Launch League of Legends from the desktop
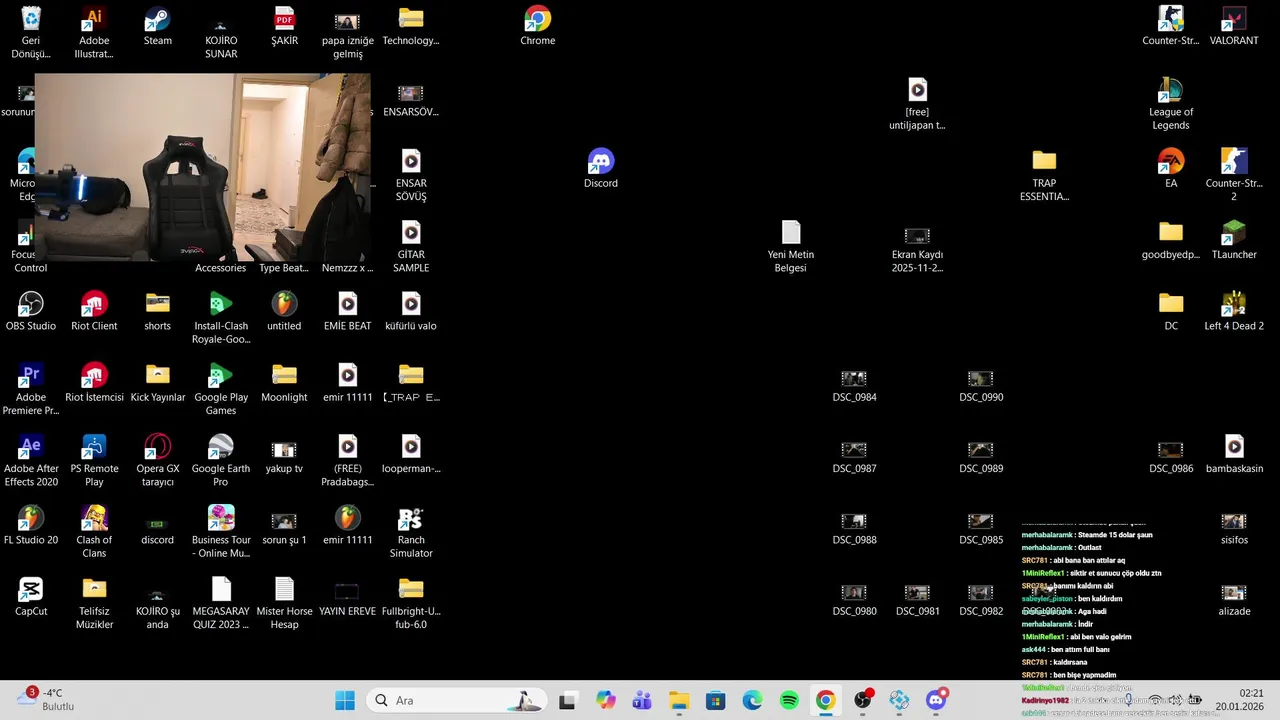 (1171, 103)
